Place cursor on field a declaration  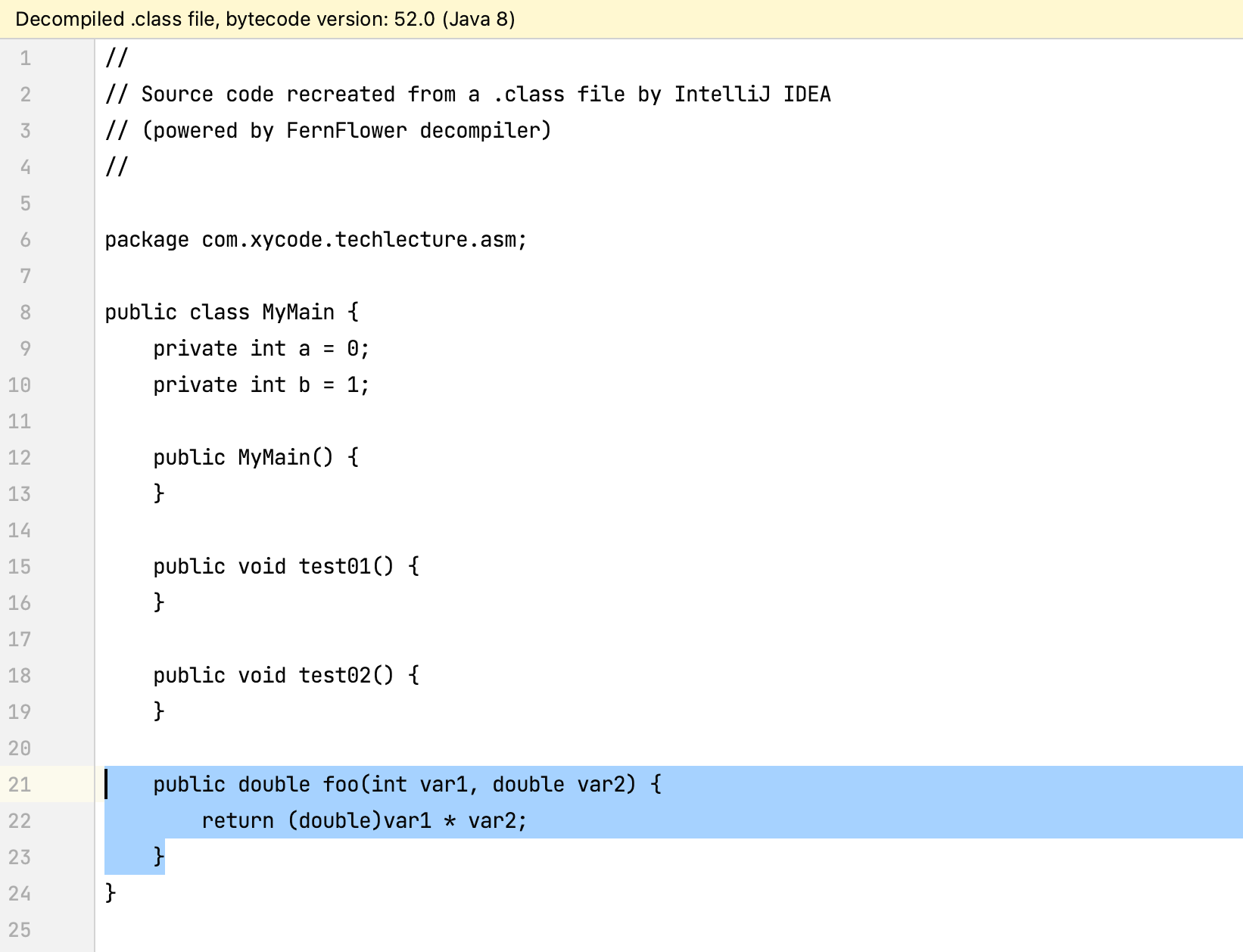304,349
